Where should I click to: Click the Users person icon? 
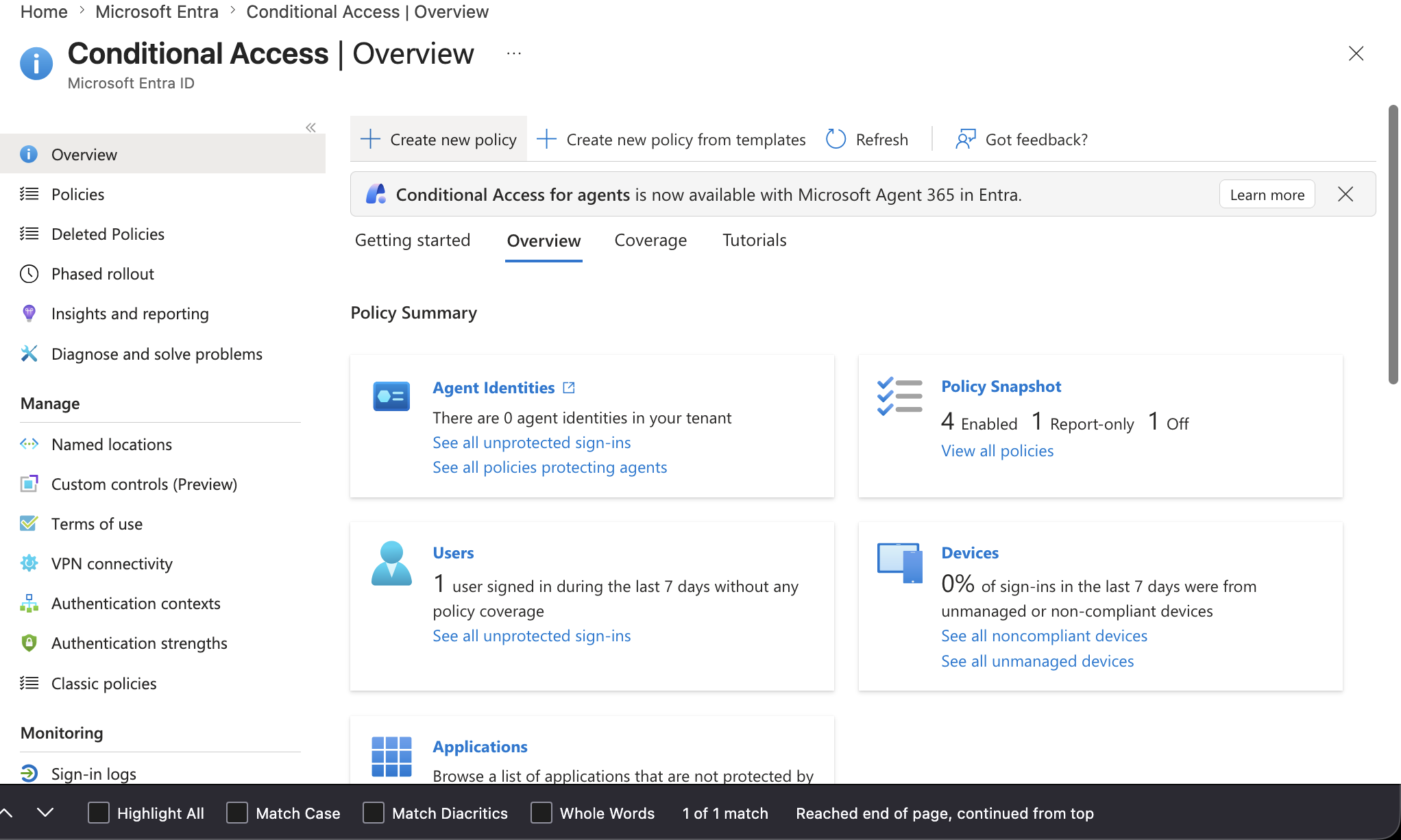click(391, 563)
